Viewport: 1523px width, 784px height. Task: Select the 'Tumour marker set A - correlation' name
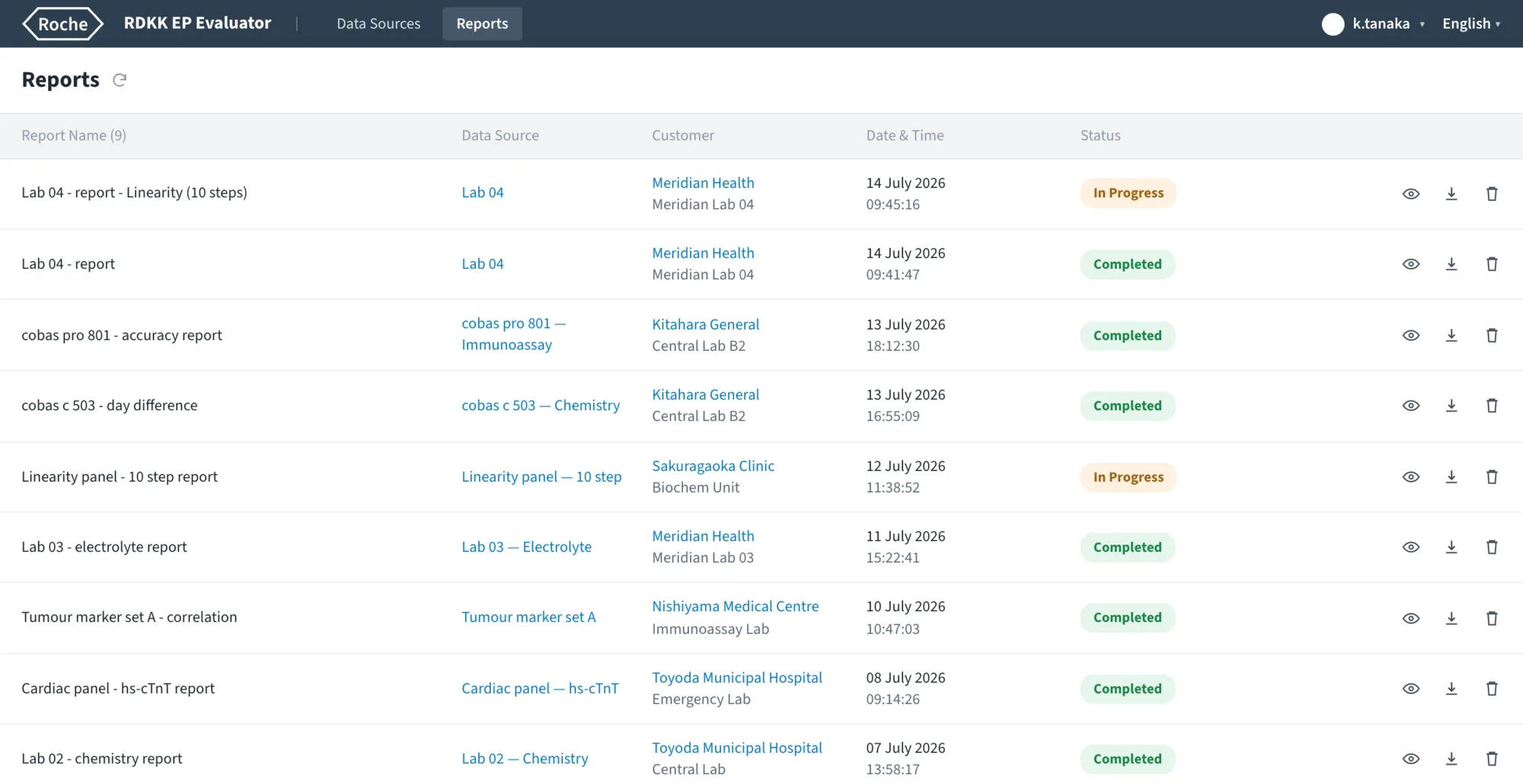click(129, 617)
